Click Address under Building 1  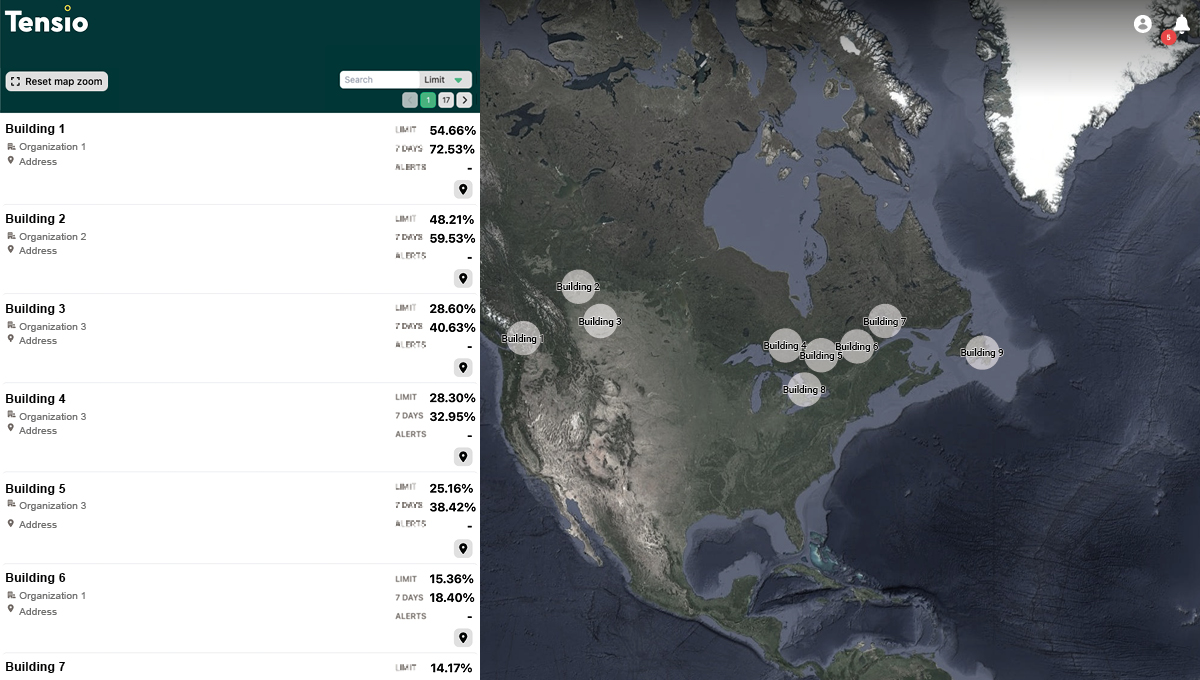coord(38,162)
